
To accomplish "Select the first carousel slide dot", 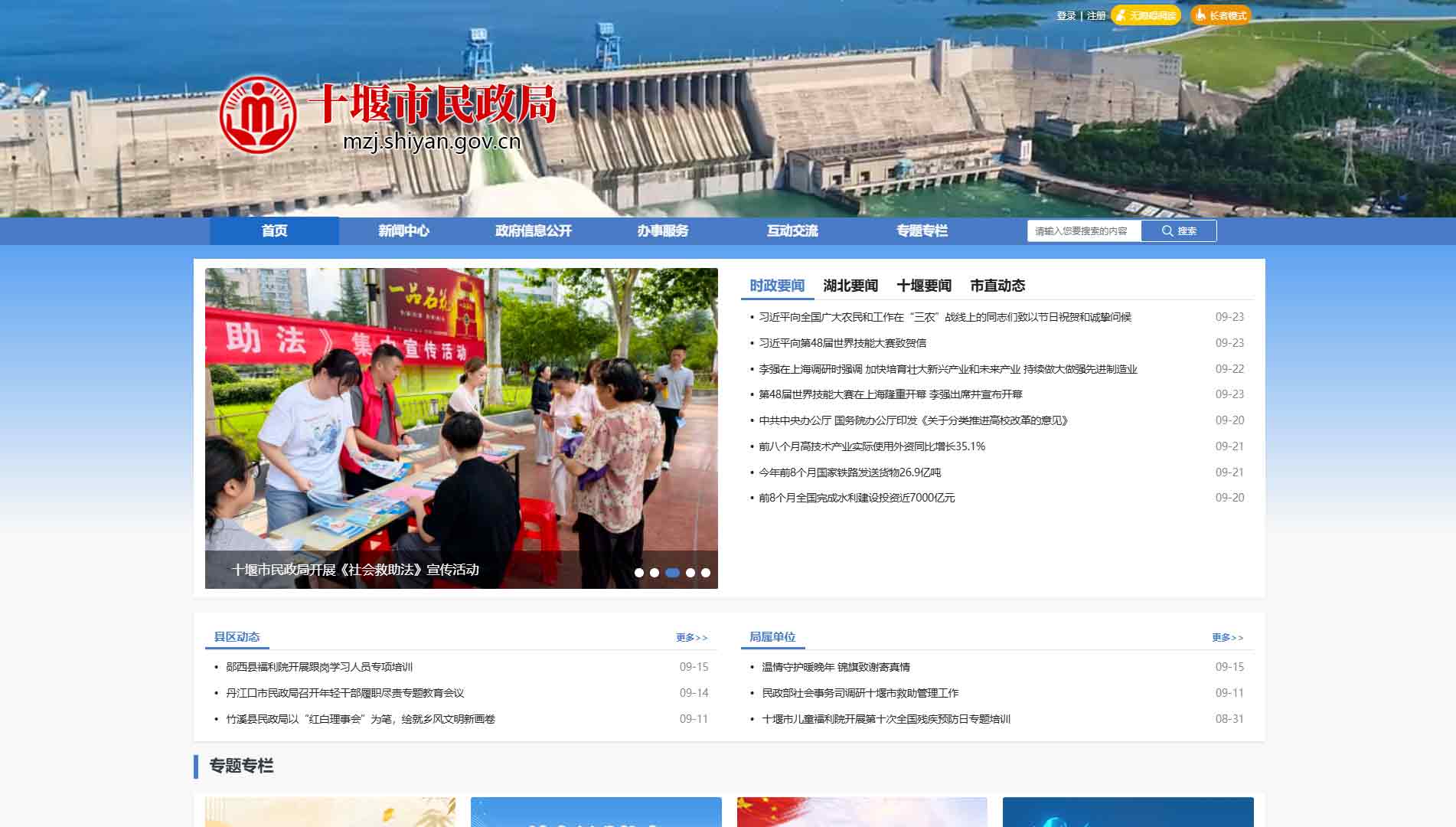I will pyautogui.click(x=639, y=573).
